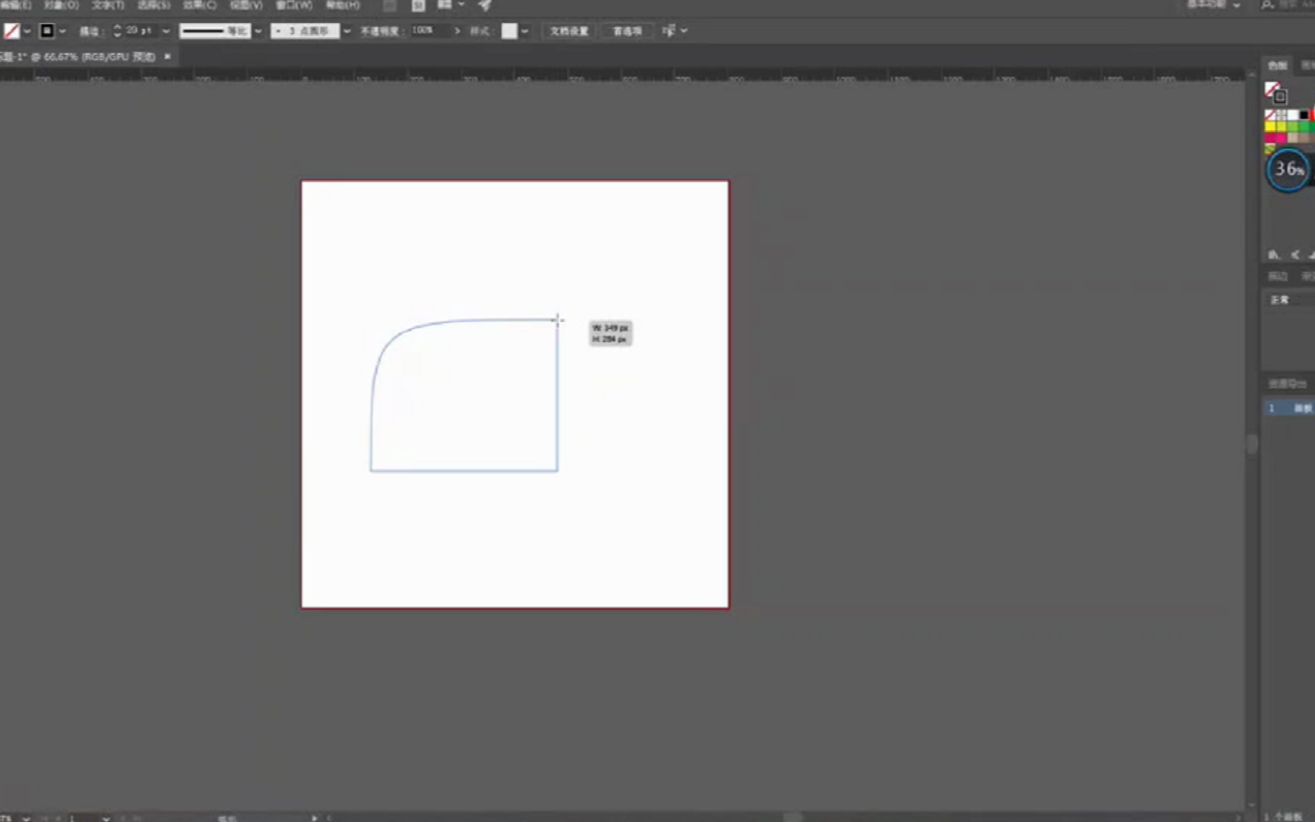This screenshot has width=1315, height=822.
Task: Click the search magnifier icon at top right
Action: (x=1267, y=5)
